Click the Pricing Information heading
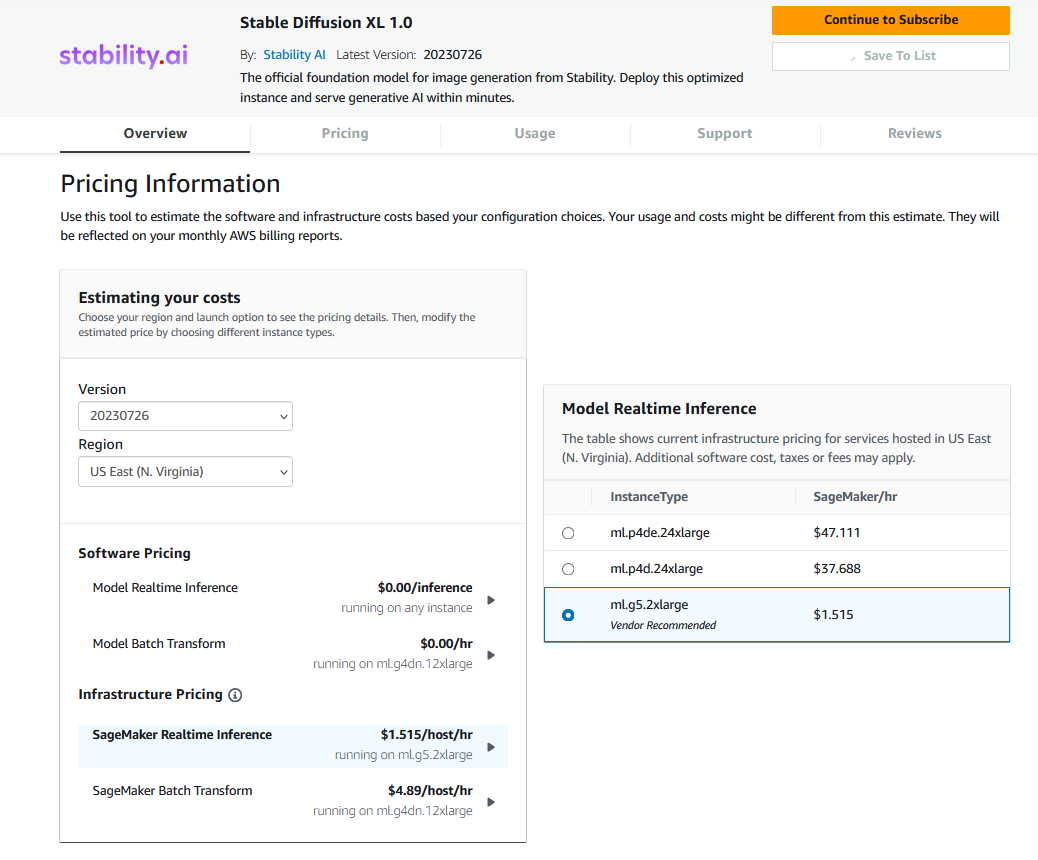This screenshot has width=1038, height=860. [x=170, y=184]
